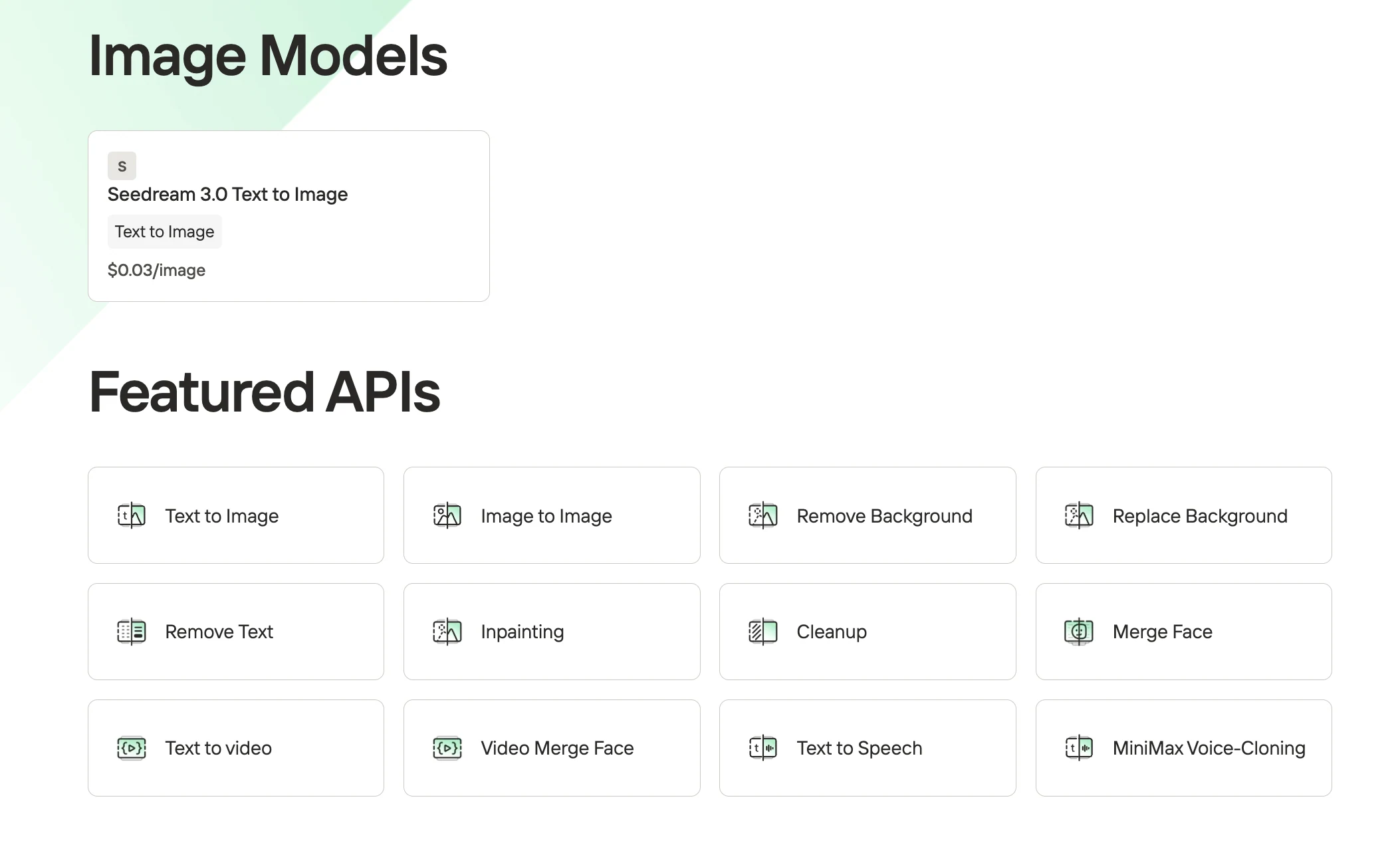Open the Image to Image API card

[552, 515]
